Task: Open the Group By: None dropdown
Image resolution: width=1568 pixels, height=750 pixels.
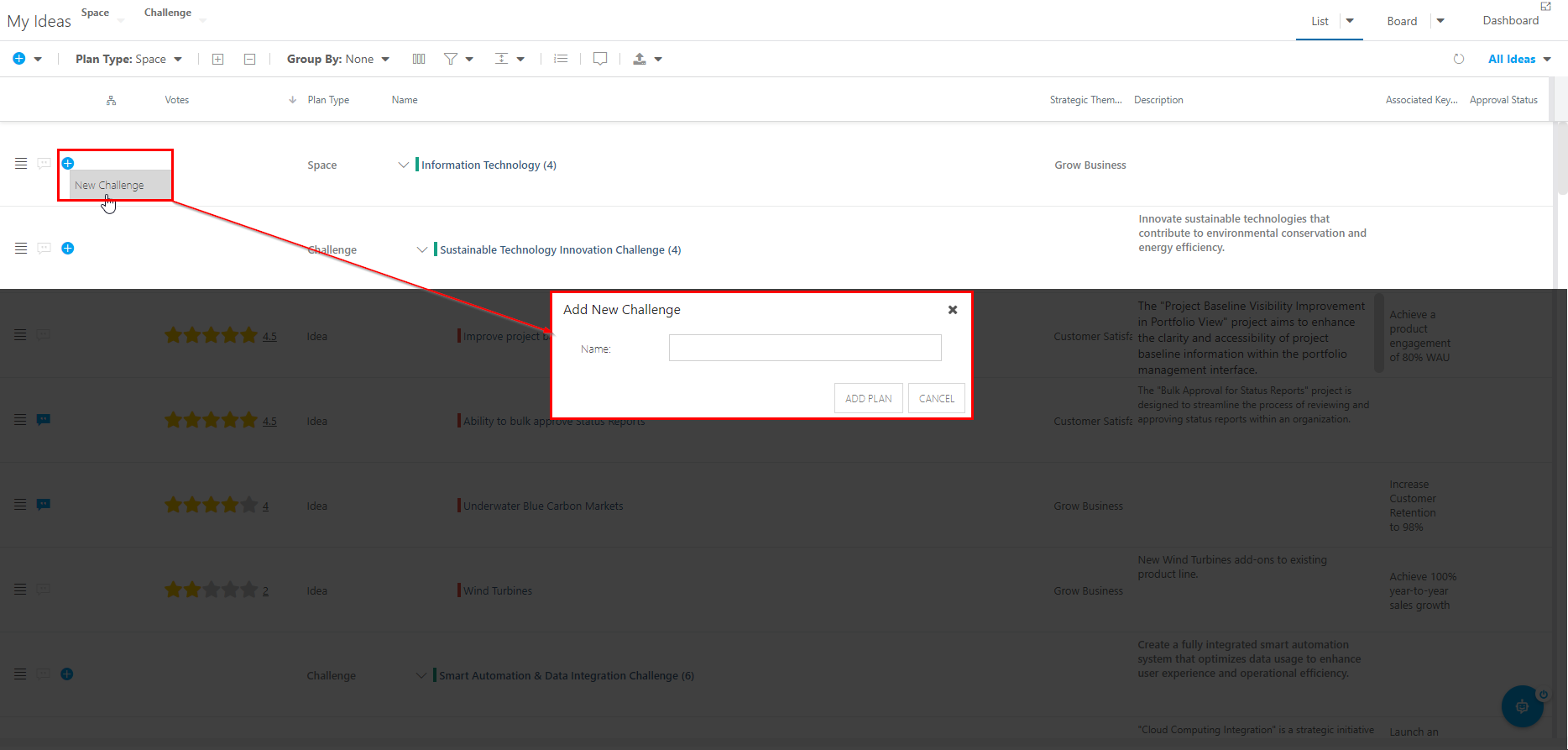Action: point(338,59)
